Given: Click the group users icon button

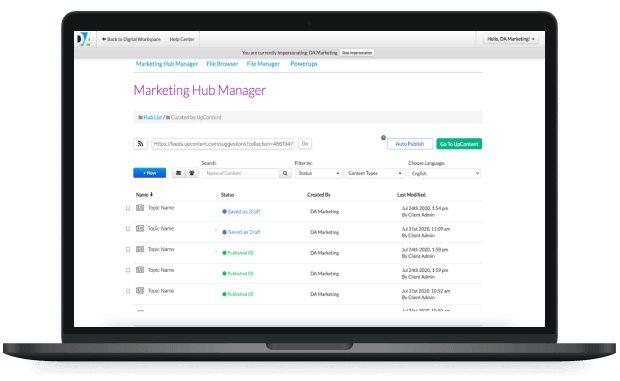Looking at the screenshot, I should pos(192,173).
